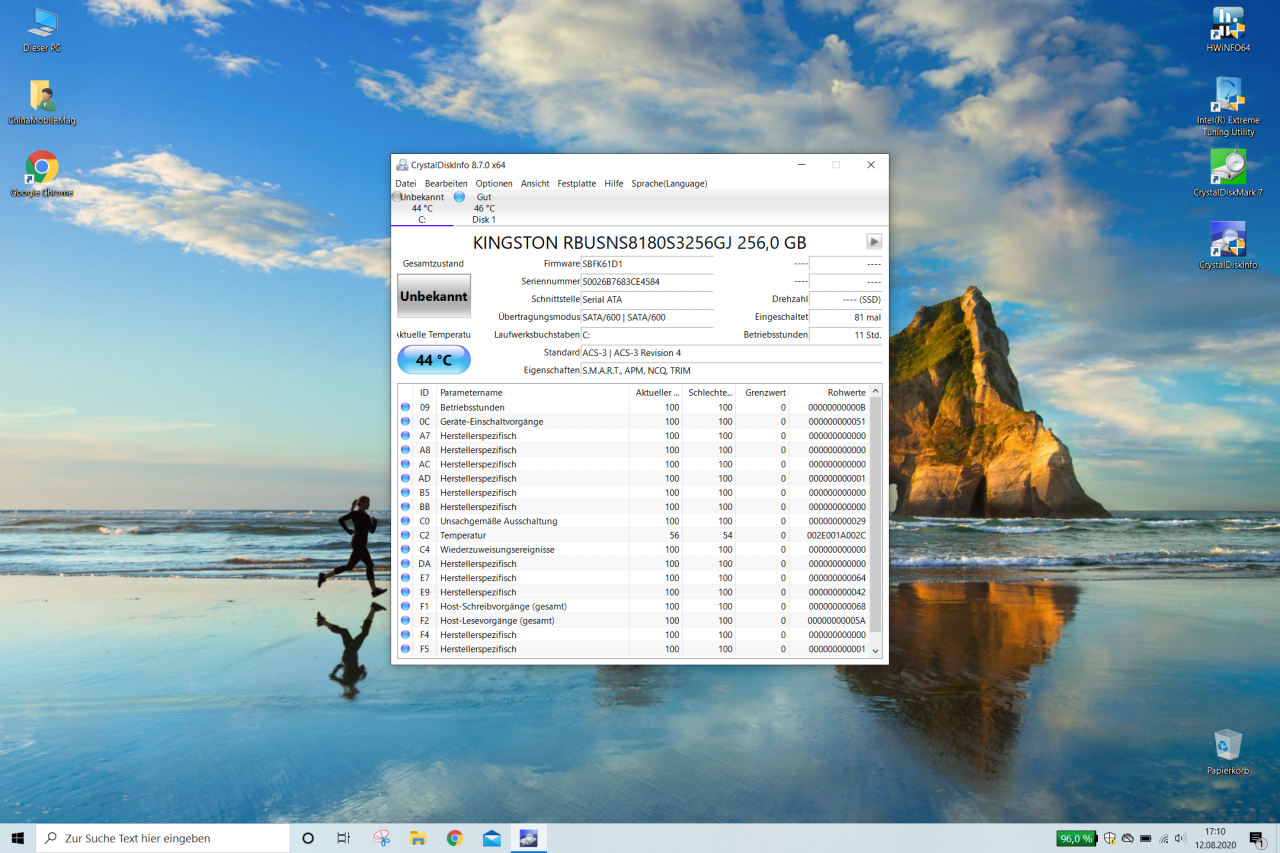
Task: Open the CrystalDiskInfo desktop shortcut
Action: 1228,246
